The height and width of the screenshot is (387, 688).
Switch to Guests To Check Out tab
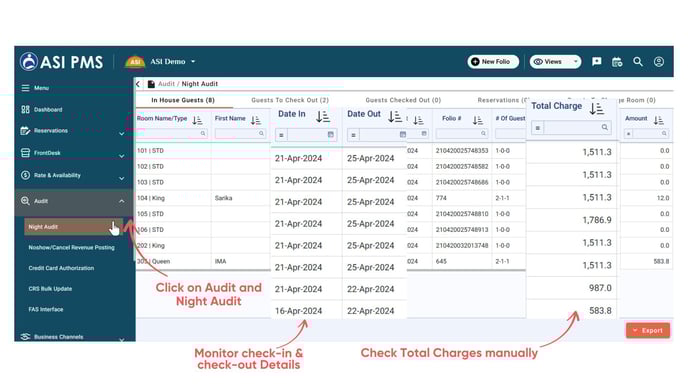[290, 100]
